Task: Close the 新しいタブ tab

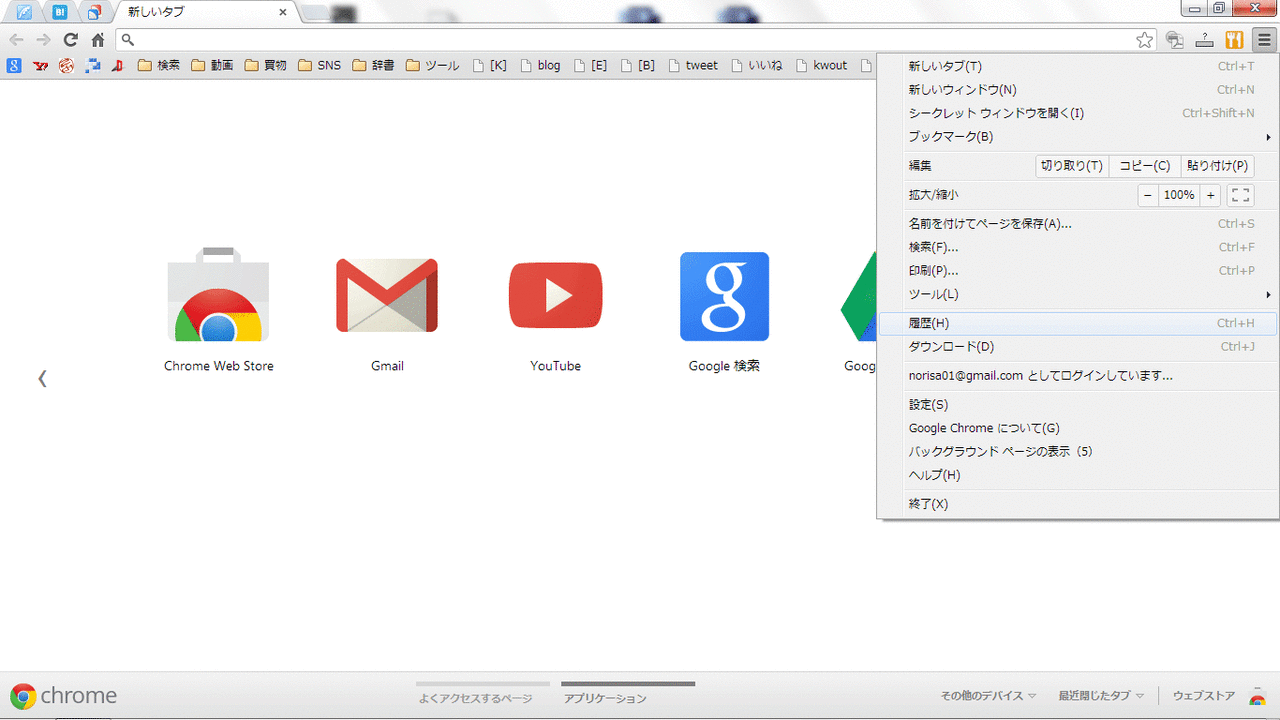Action: coord(283,12)
